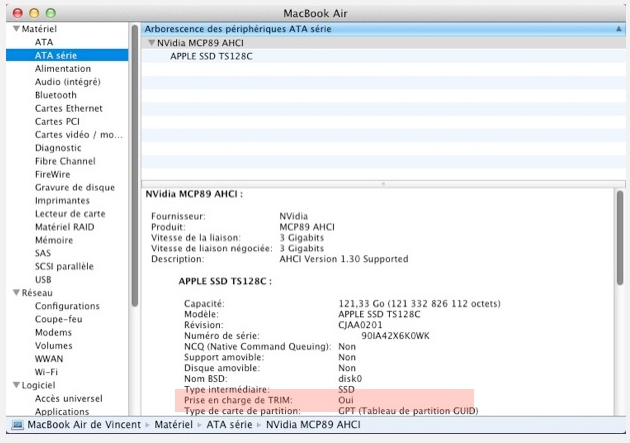630x443 pixels.
Task: Select Diagnostic in the sidebar
Action: pos(58,148)
